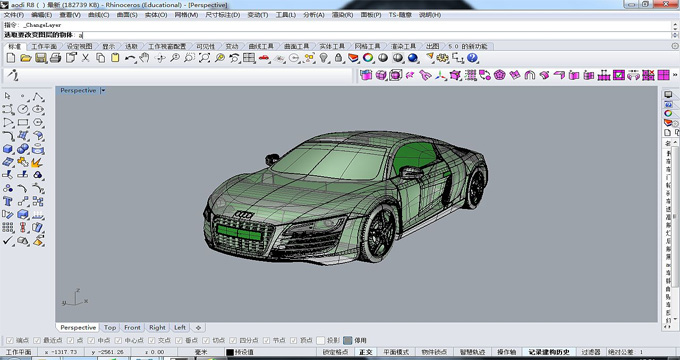Select the arrow pointer tool in left toolbar

tap(7, 96)
